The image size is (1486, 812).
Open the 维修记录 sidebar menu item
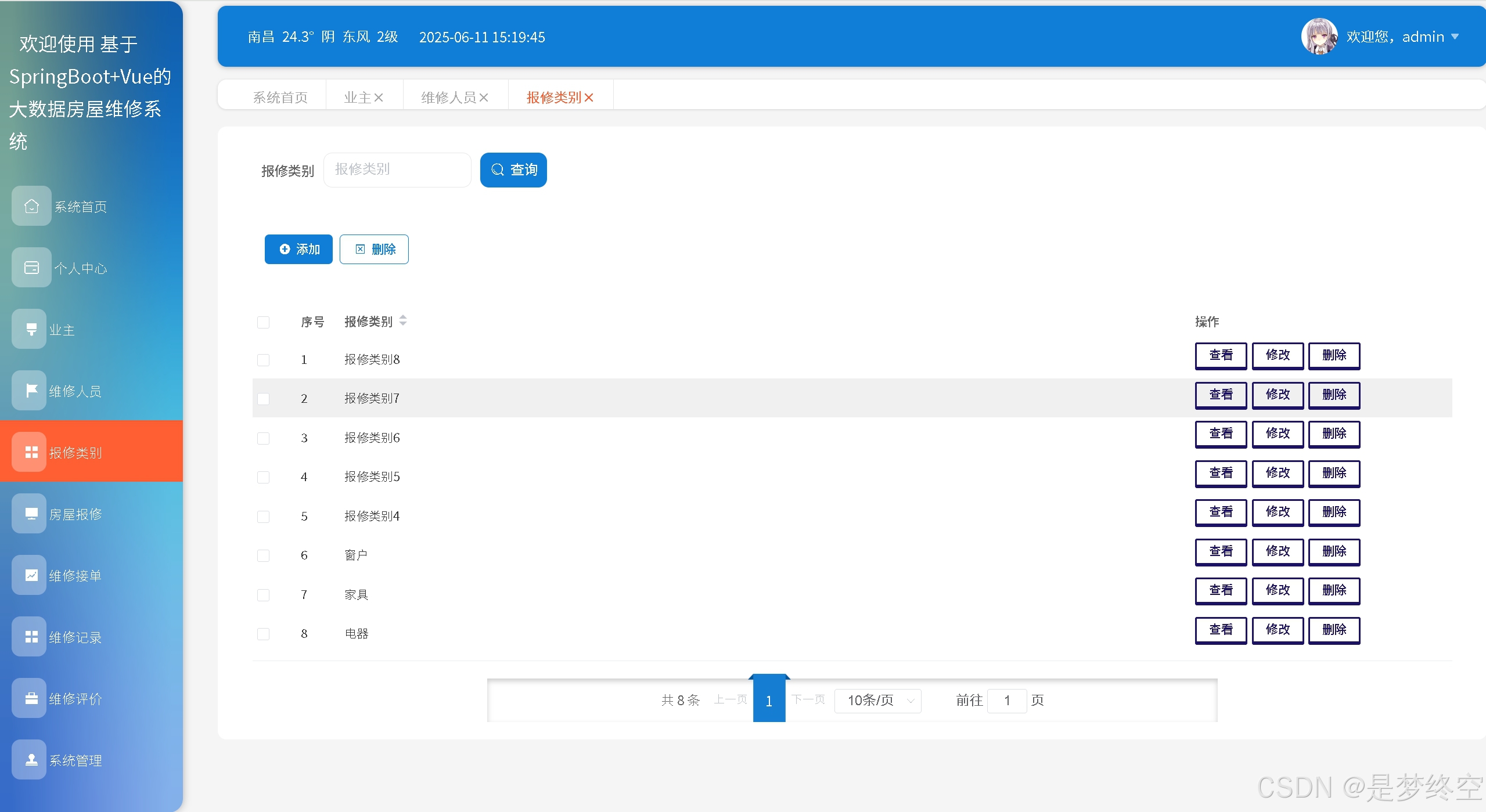75,637
